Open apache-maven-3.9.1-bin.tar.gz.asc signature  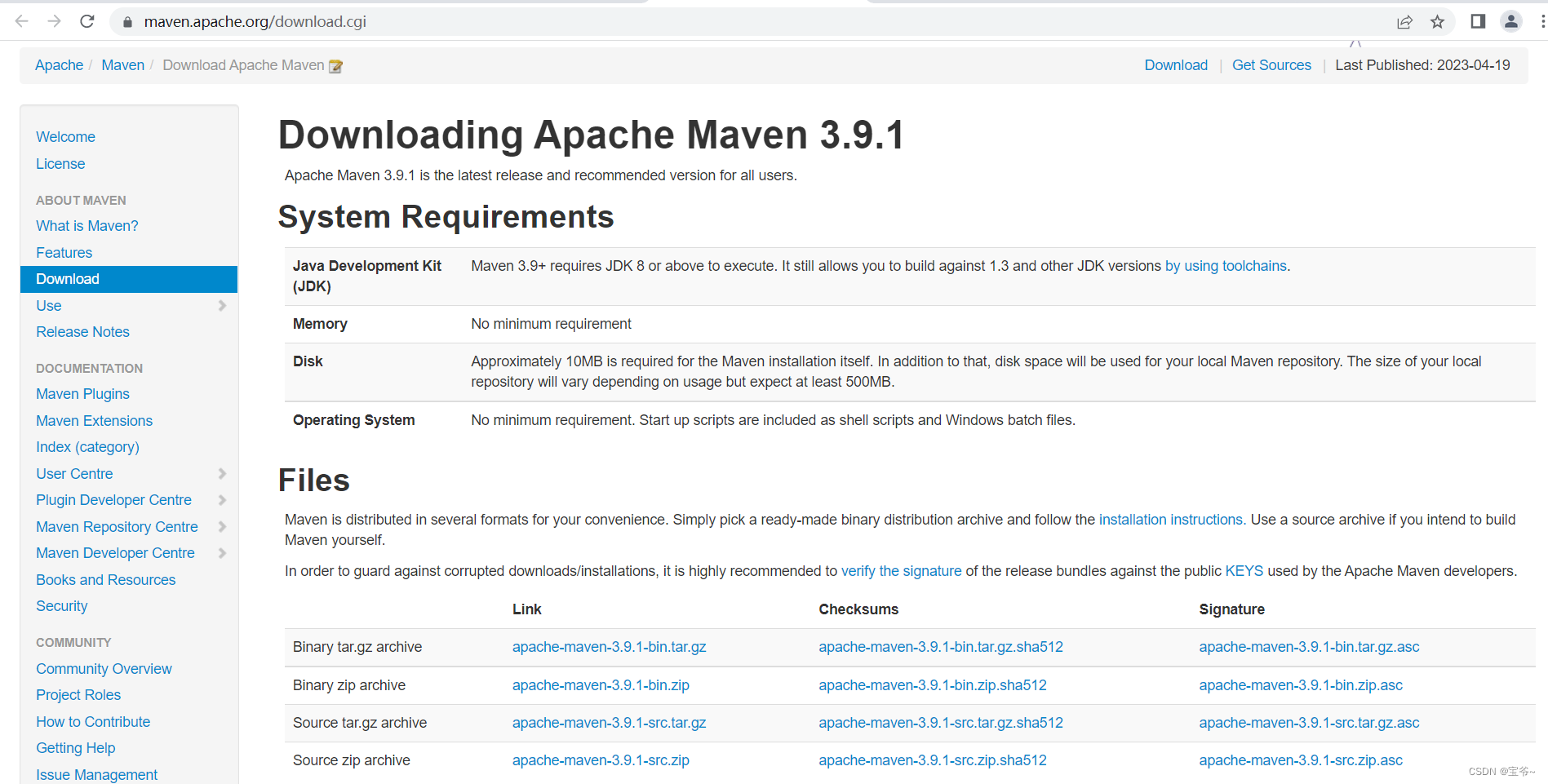[x=1309, y=647]
